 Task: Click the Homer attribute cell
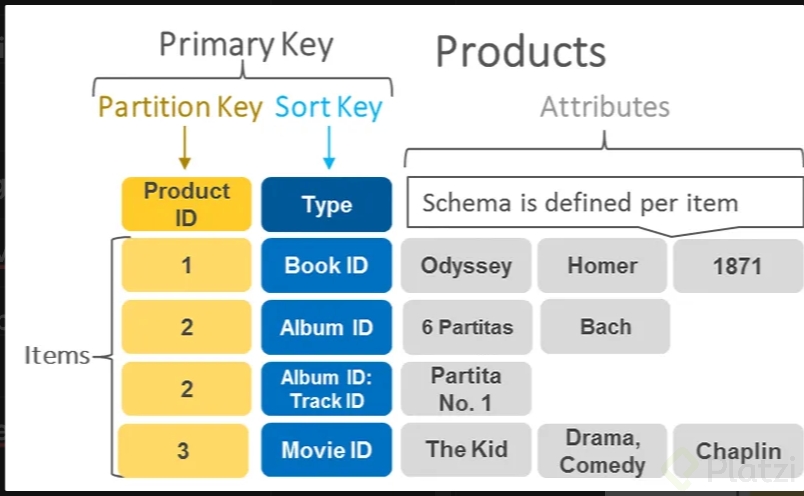[x=602, y=265]
